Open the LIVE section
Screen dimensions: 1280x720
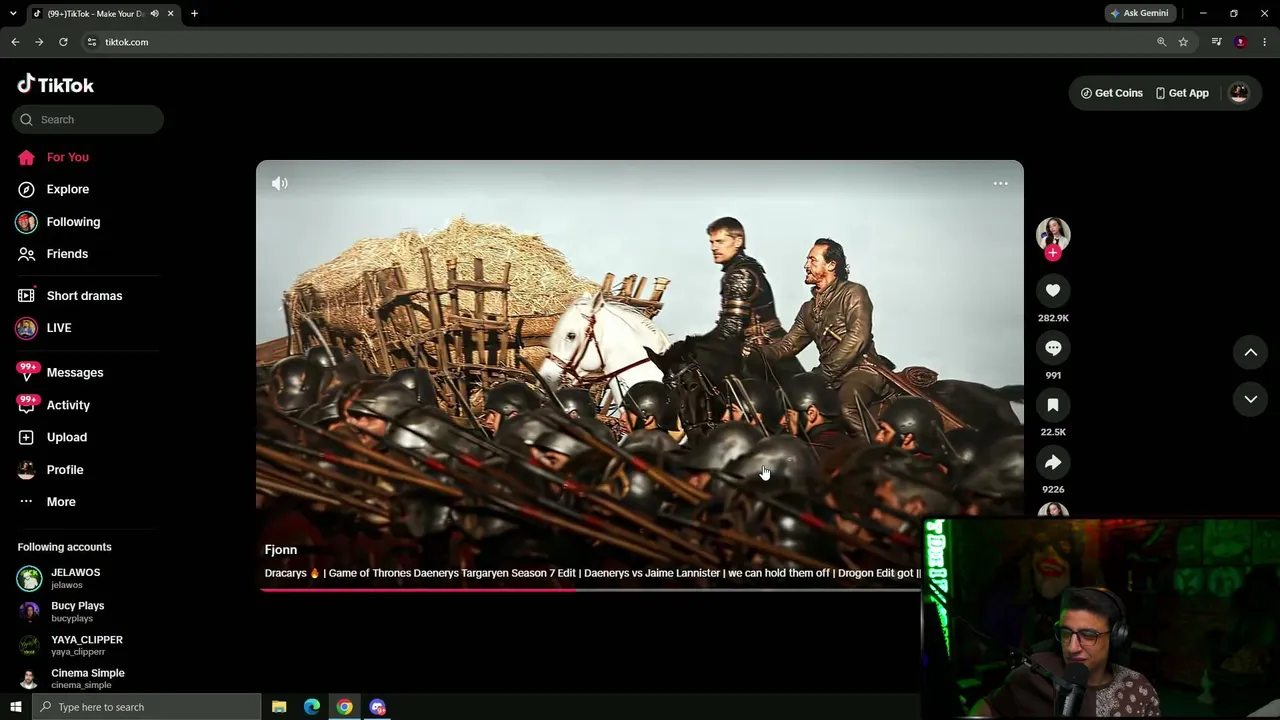click(x=59, y=328)
